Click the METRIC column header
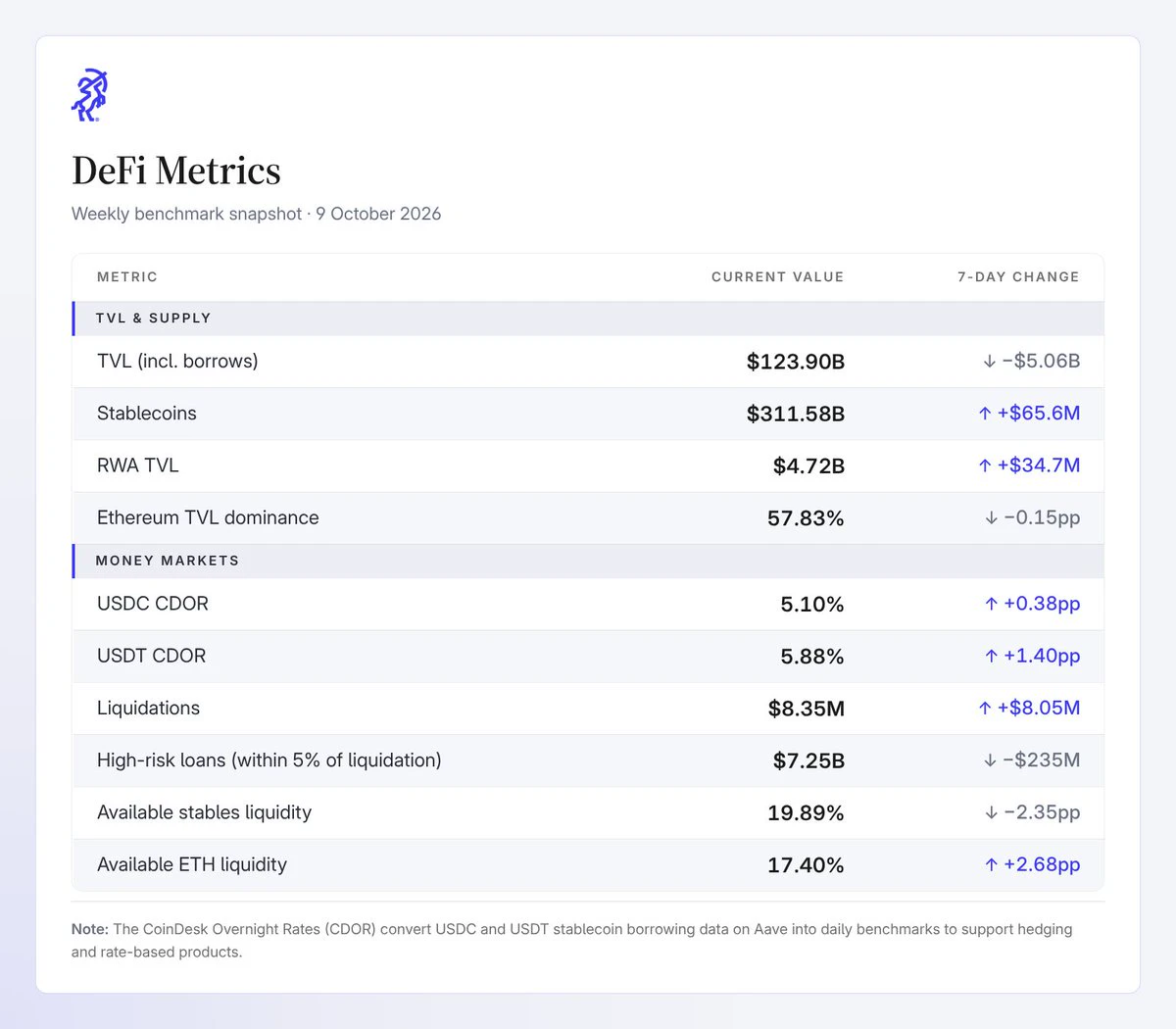 [x=127, y=277]
